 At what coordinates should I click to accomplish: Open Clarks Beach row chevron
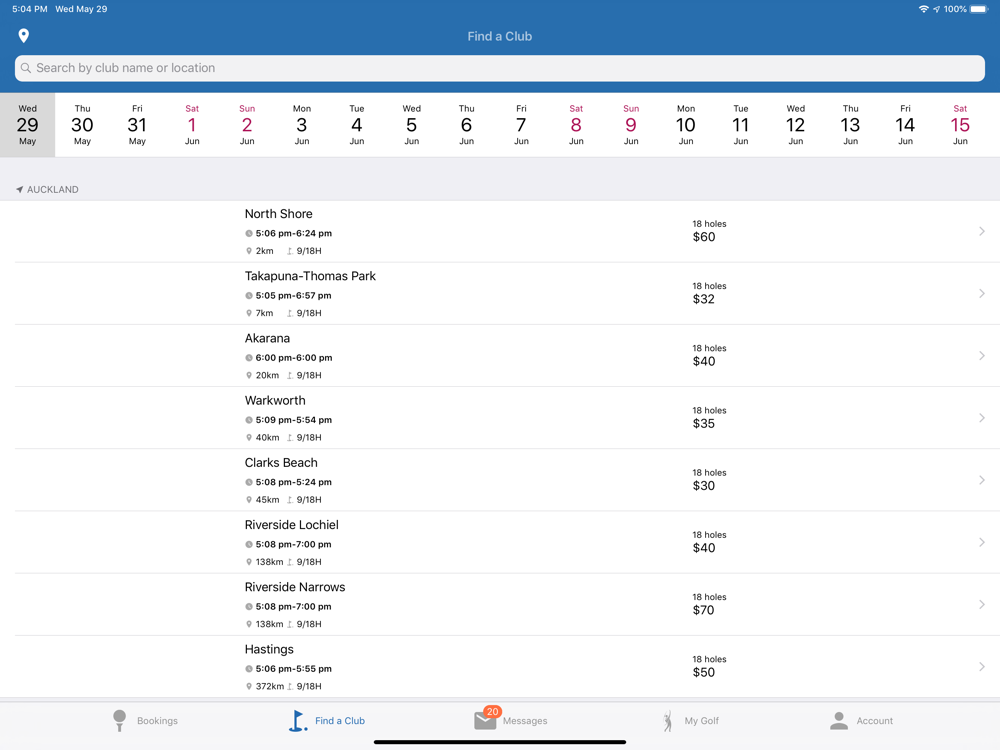click(982, 480)
